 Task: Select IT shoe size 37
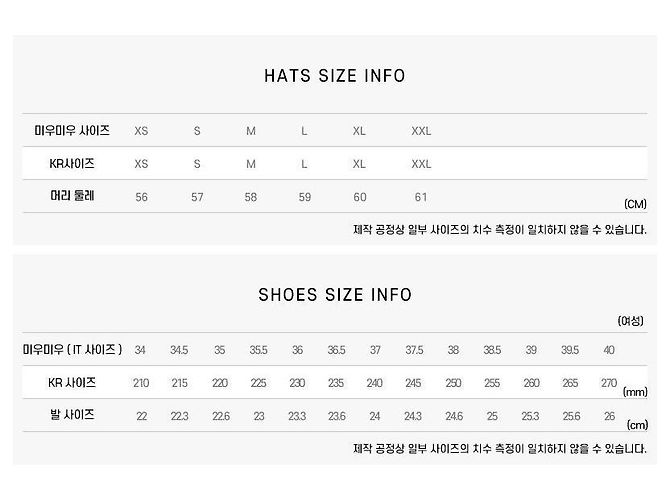coord(375,350)
